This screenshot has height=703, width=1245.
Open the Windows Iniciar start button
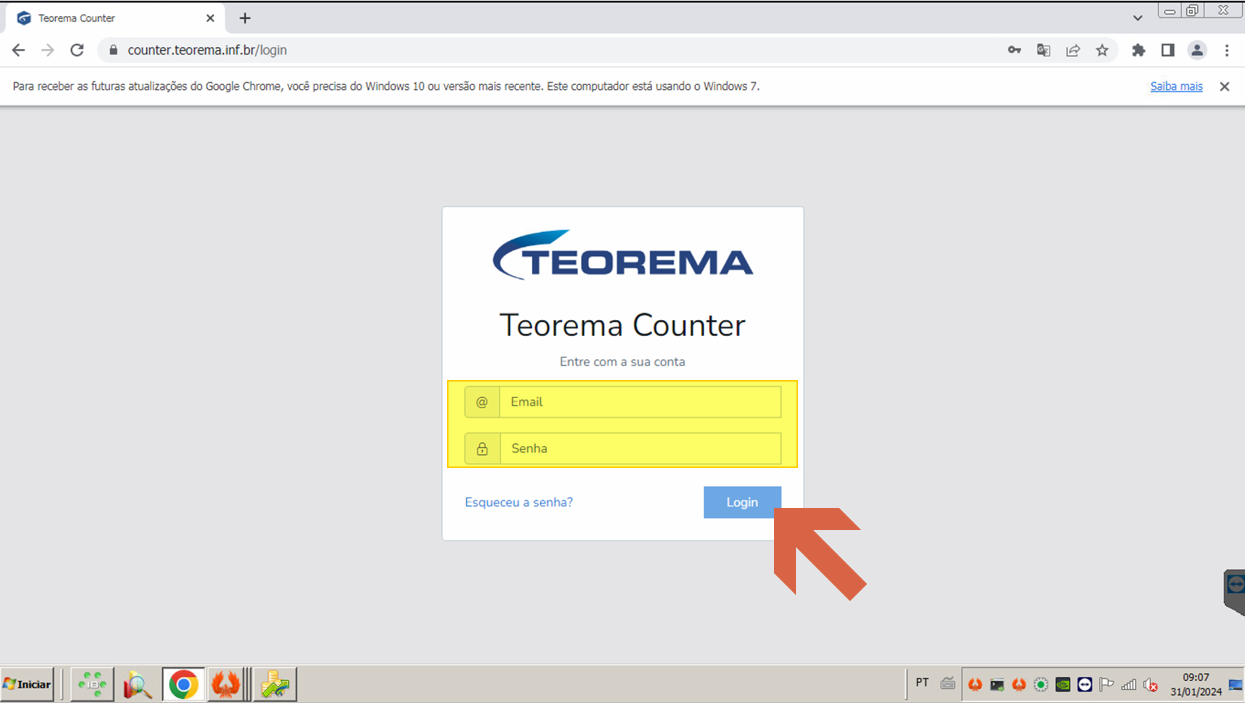[27, 684]
